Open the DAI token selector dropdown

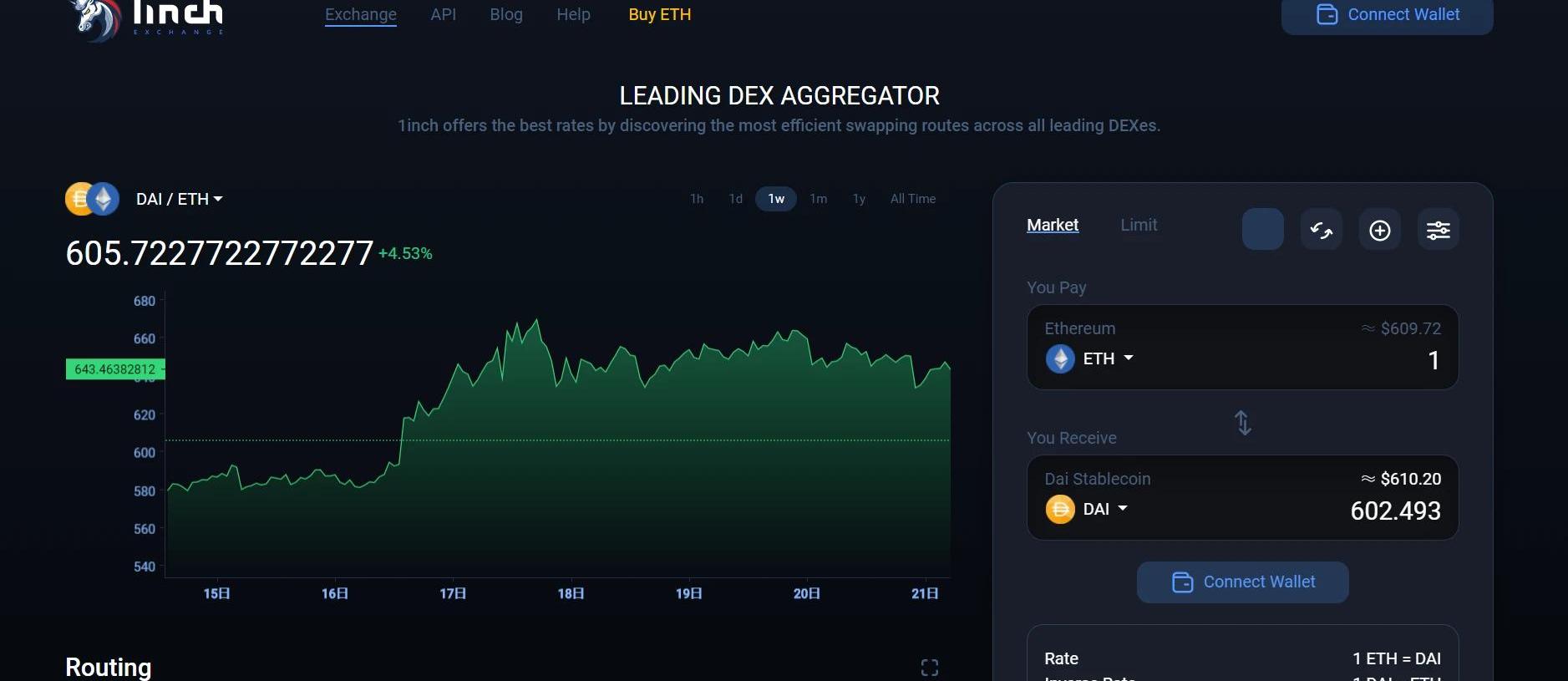click(1105, 509)
